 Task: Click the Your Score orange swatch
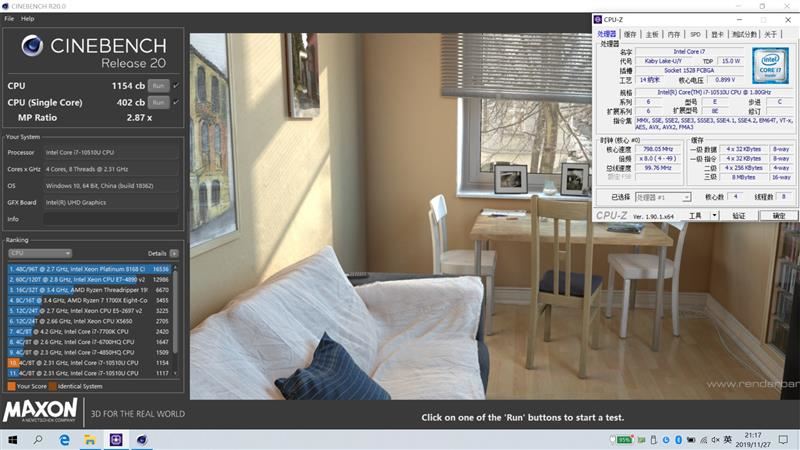pyautogui.click(x=11, y=386)
